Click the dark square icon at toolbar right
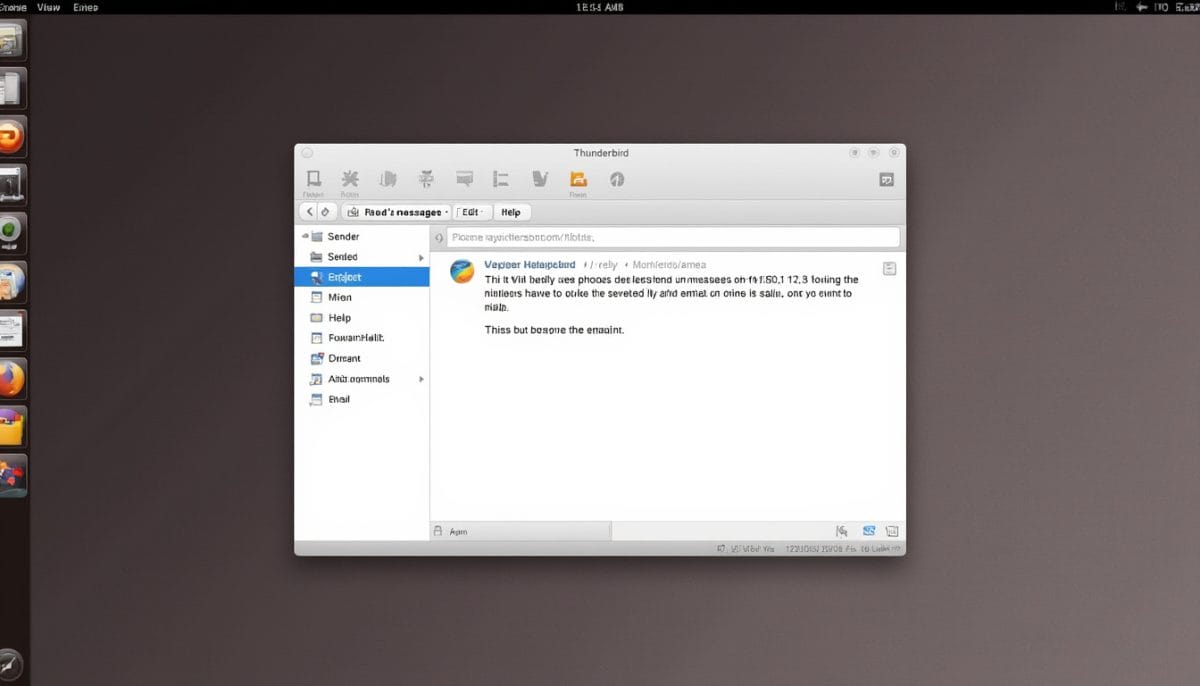1200x686 pixels. coord(886,180)
